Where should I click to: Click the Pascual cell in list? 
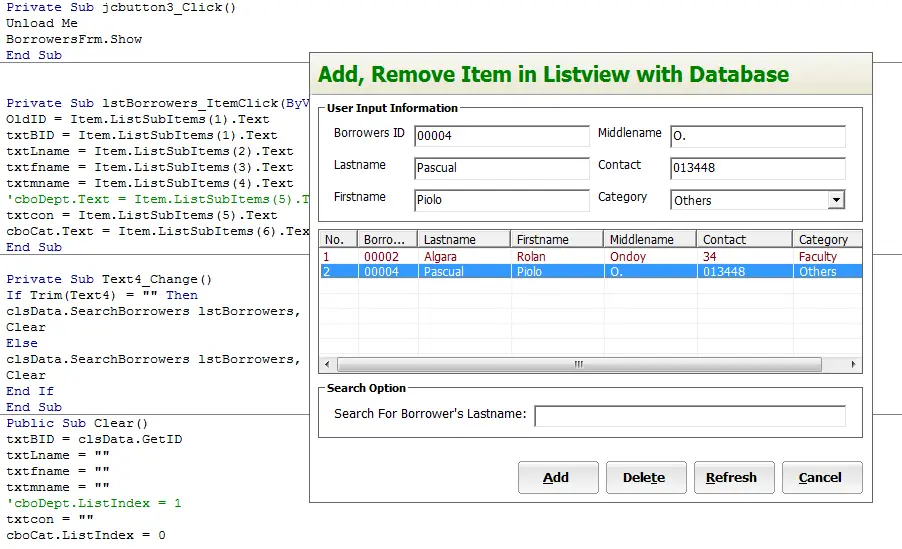pyautogui.click(x=444, y=272)
